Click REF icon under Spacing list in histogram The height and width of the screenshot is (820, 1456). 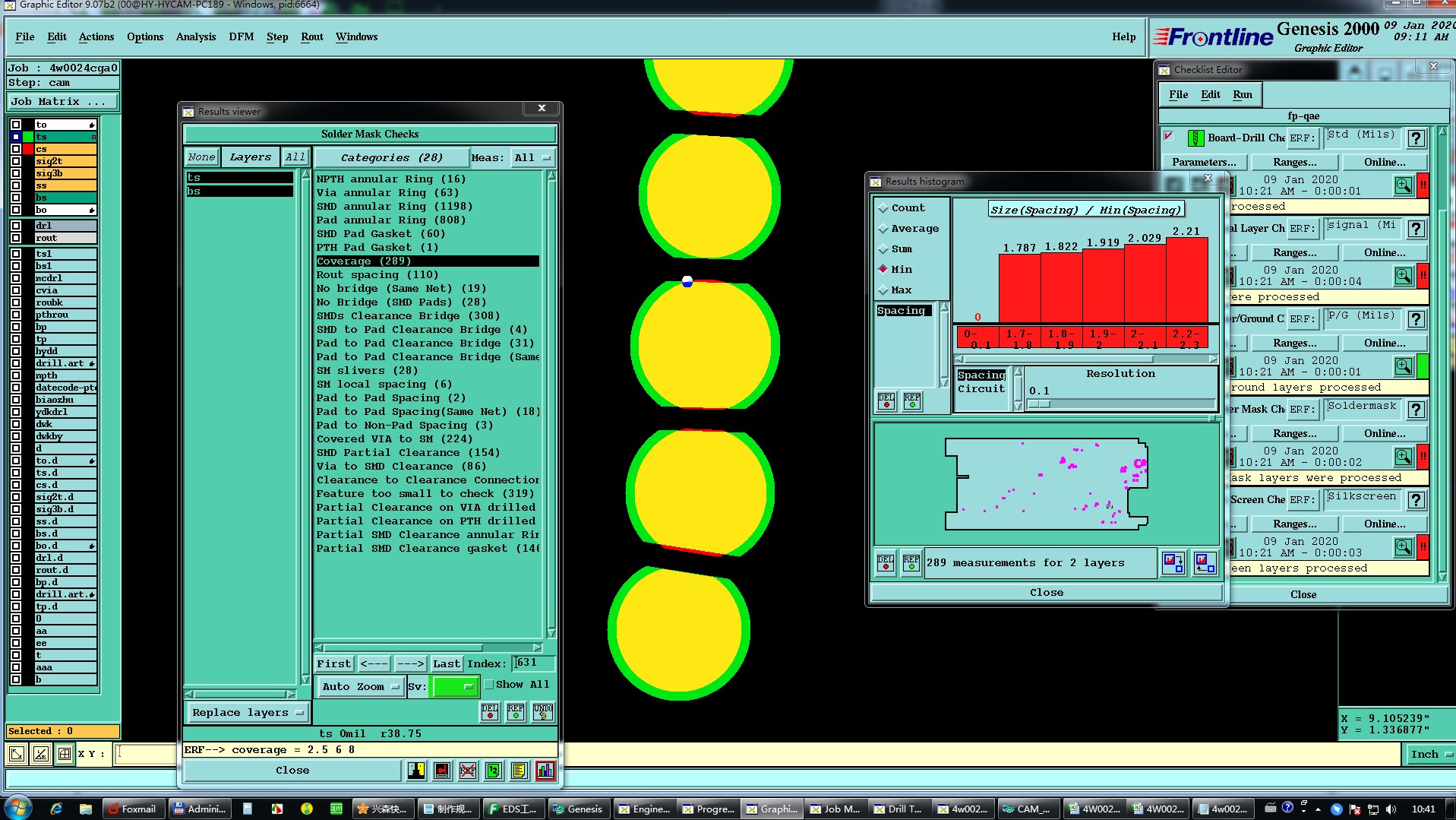tap(912, 401)
